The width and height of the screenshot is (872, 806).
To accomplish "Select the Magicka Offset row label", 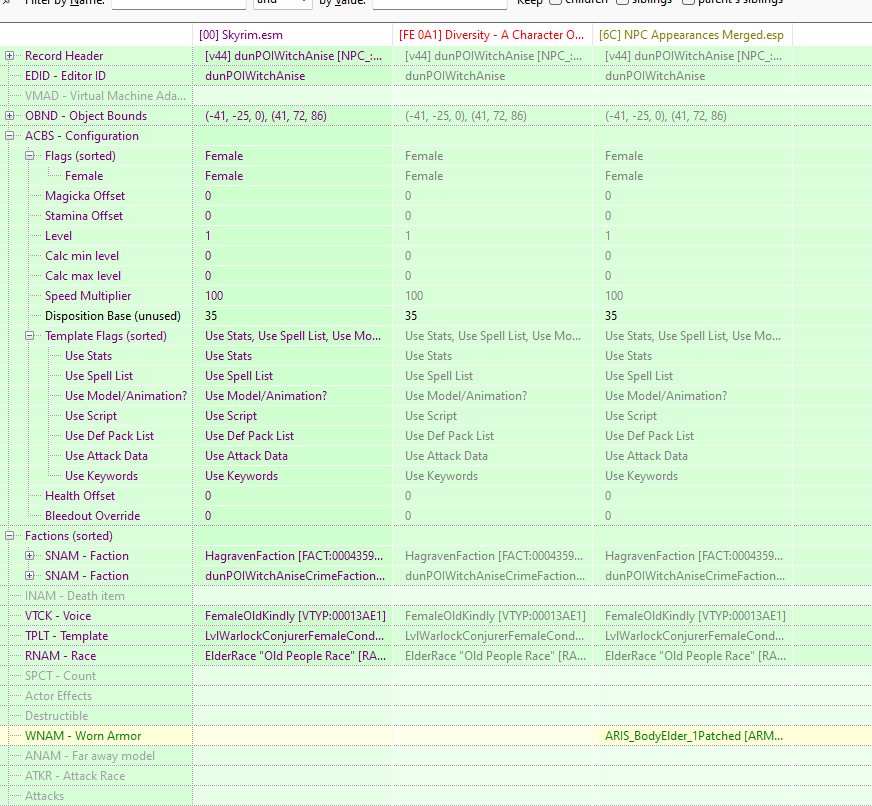I will (x=85, y=196).
